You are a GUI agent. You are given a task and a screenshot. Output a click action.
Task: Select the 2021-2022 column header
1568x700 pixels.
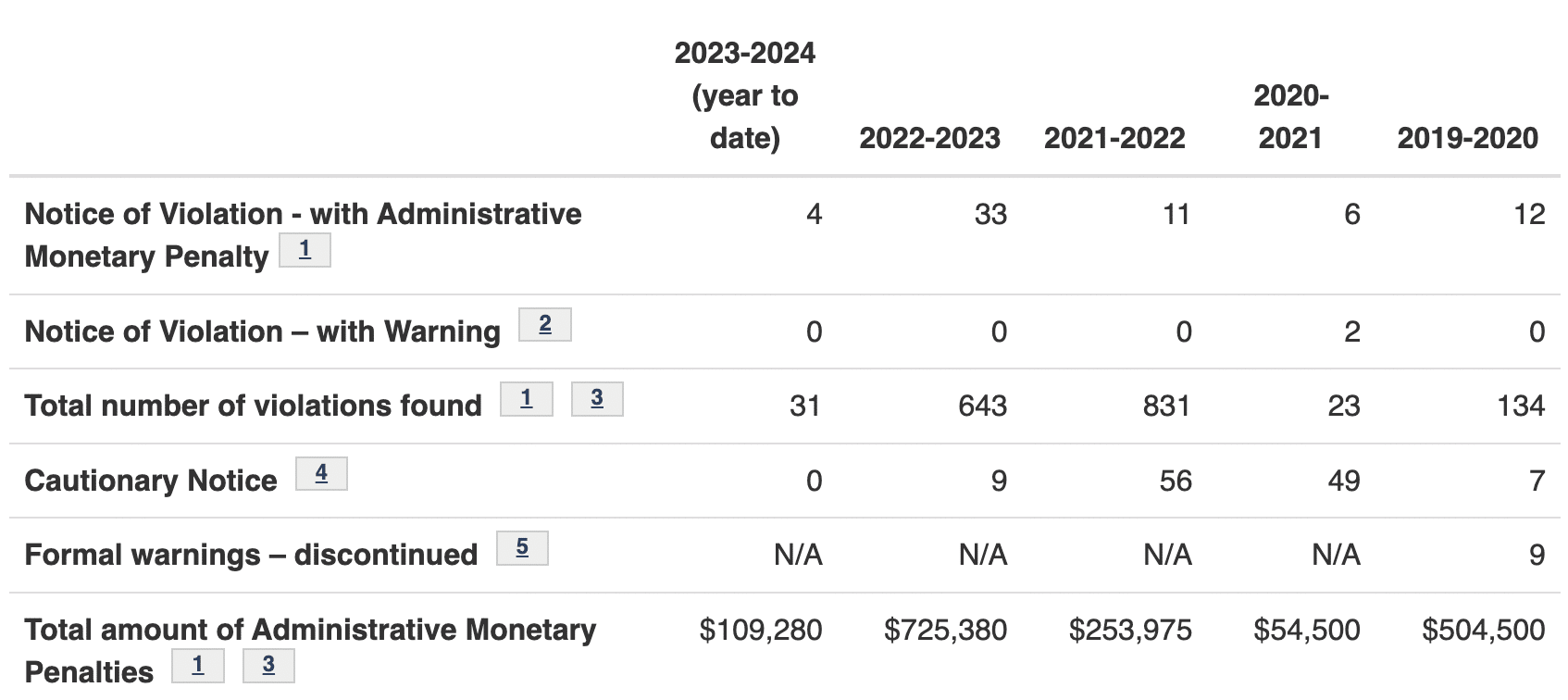[x=1114, y=138]
